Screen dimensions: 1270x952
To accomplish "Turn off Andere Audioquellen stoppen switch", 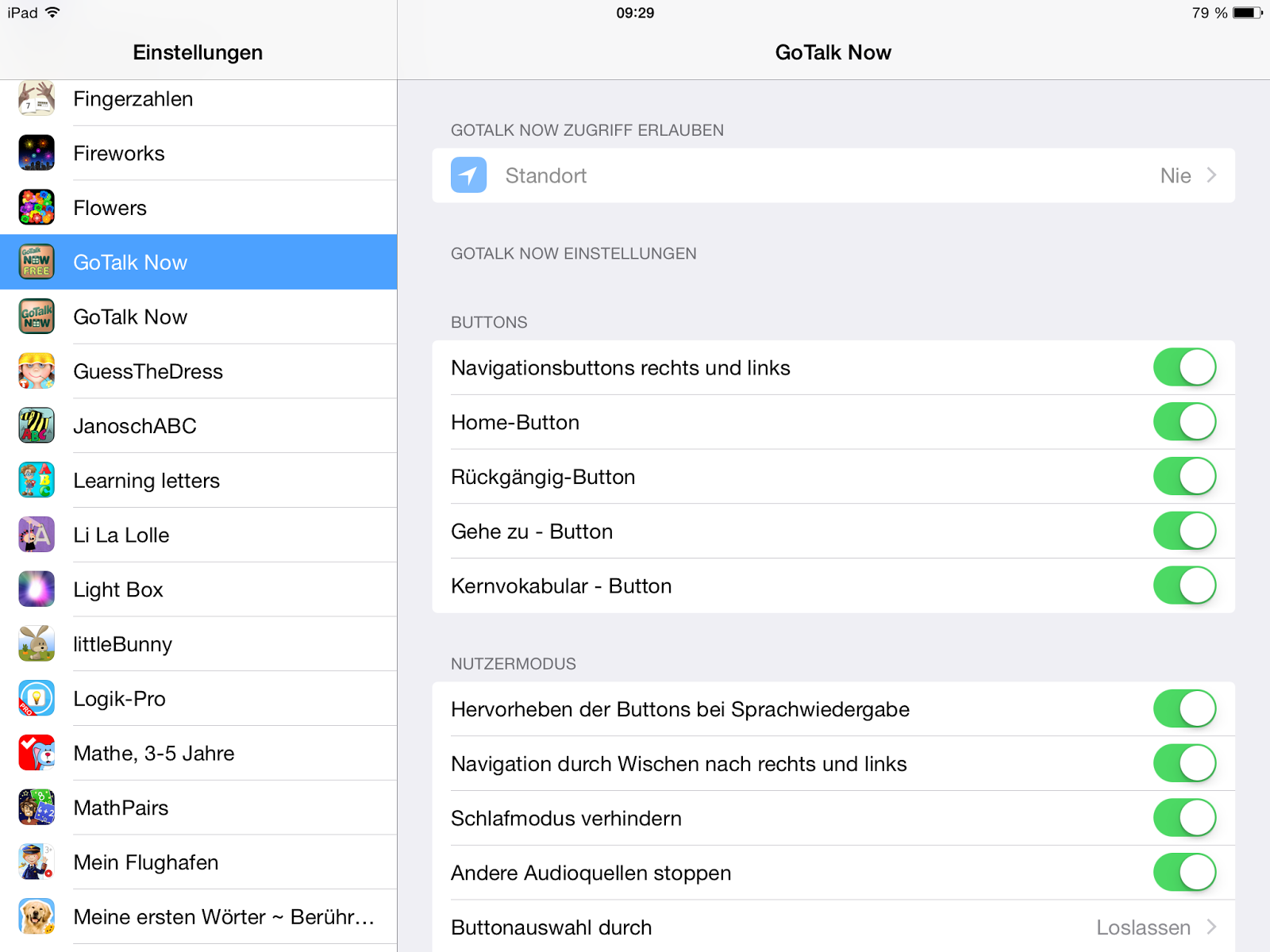I will click(1184, 873).
